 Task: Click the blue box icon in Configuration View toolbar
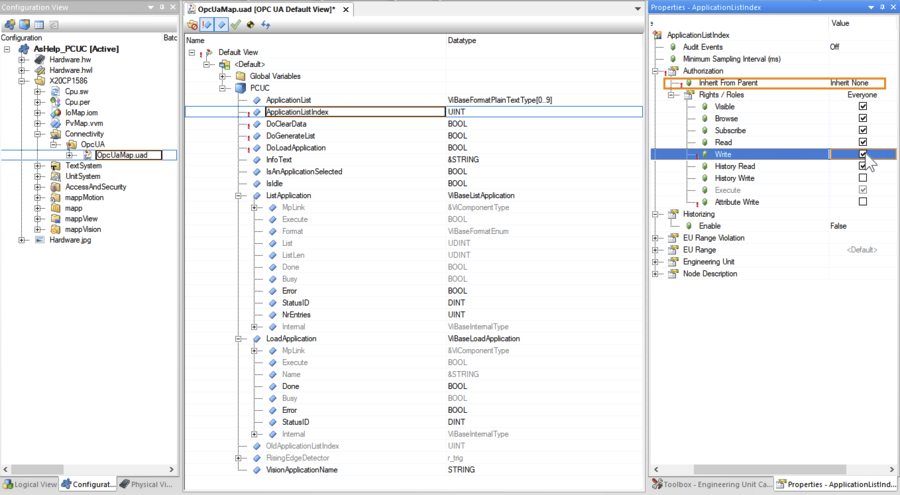[x=24, y=25]
